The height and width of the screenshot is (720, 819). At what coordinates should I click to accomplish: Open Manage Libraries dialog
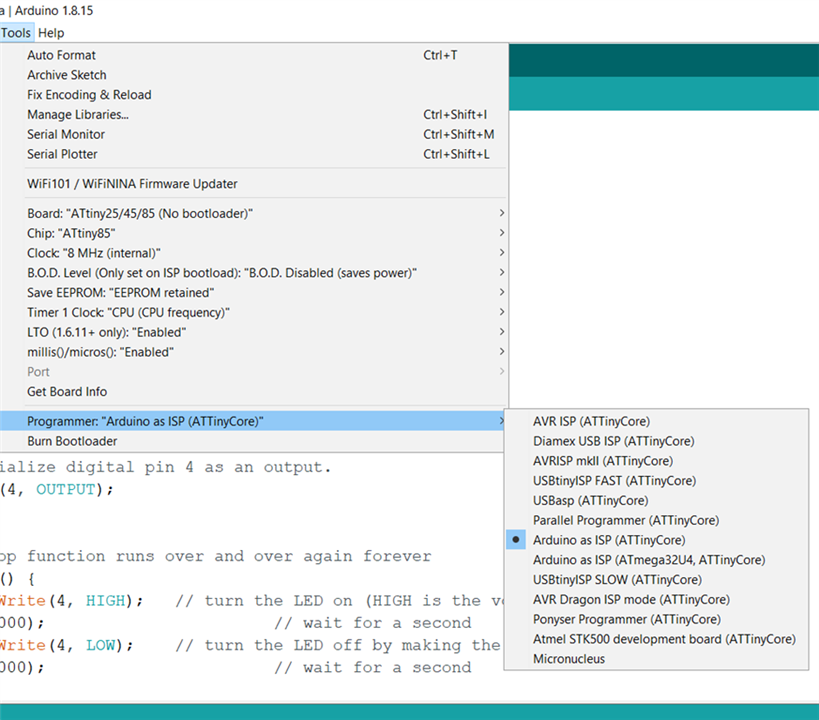(x=78, y=115)
